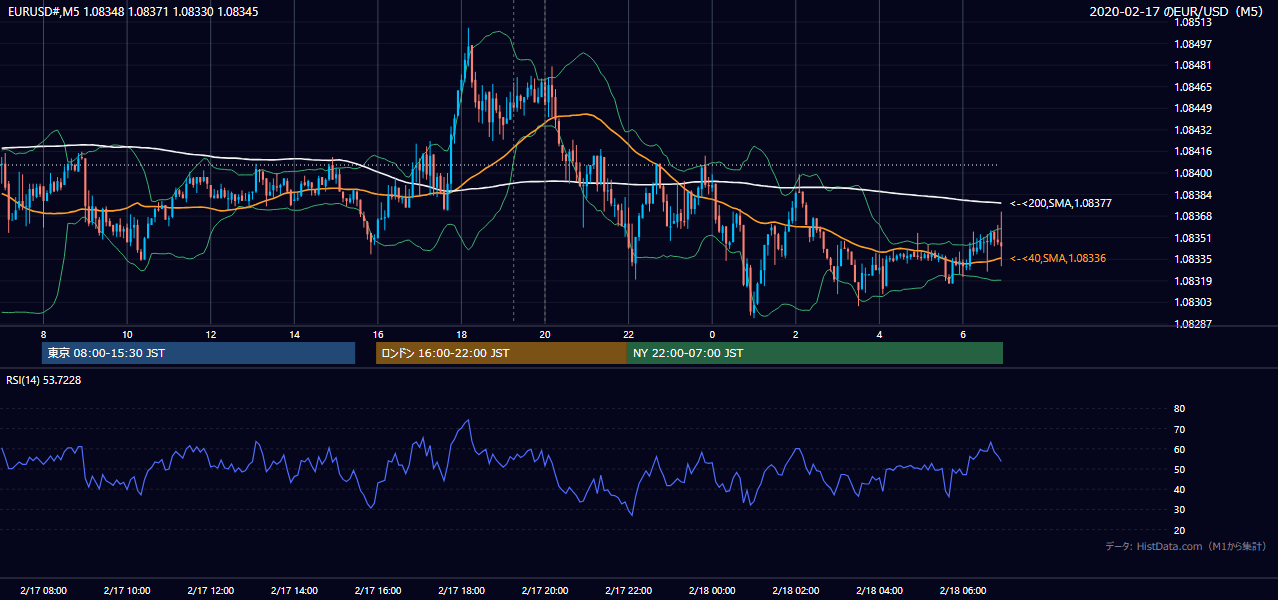This screenshot has width=1278, height=600.
Task: Click hour tick 14 under the price chart
Action: tap(294, 334)
